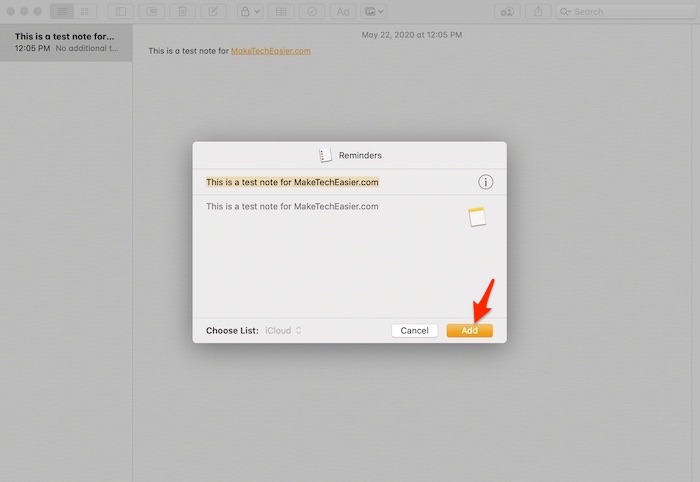700x482 pixels.
Task: Toggle the folders sidebar in Notes toolbar
Action: click(x=121, y=12)
